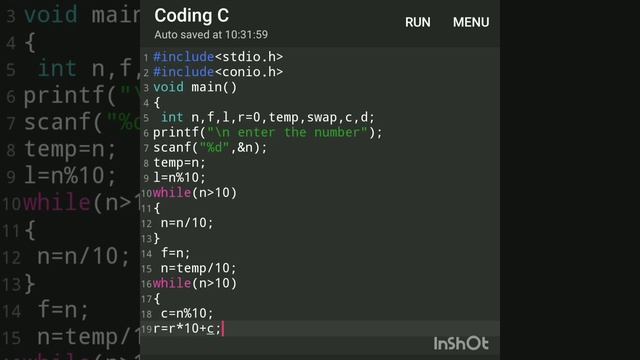This screenshot has height=360, width=640.
Task: Click line 12 'n=n/10;'
Action: pyautogui.click(x=187, y=223)
